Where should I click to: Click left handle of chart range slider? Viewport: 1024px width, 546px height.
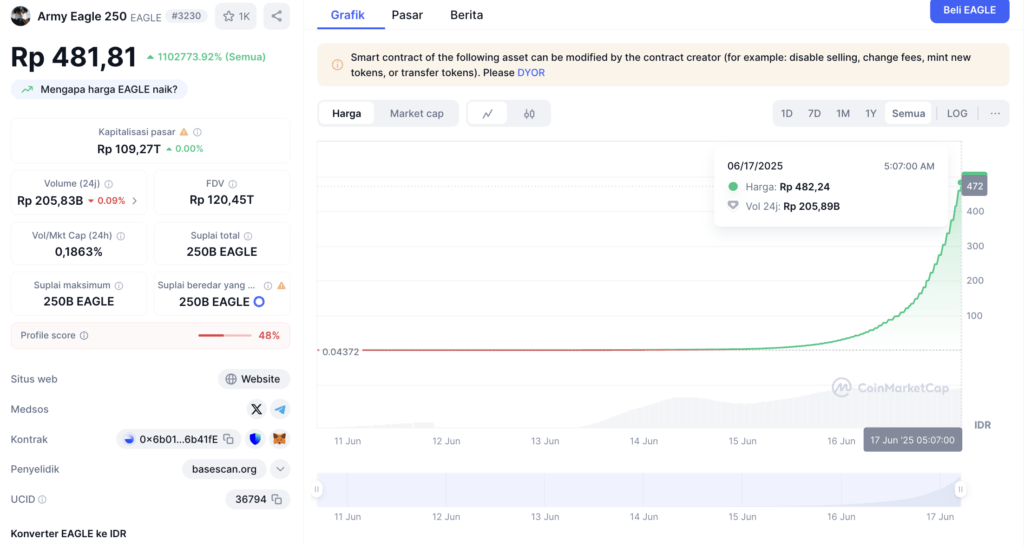[x=317, y=489]
